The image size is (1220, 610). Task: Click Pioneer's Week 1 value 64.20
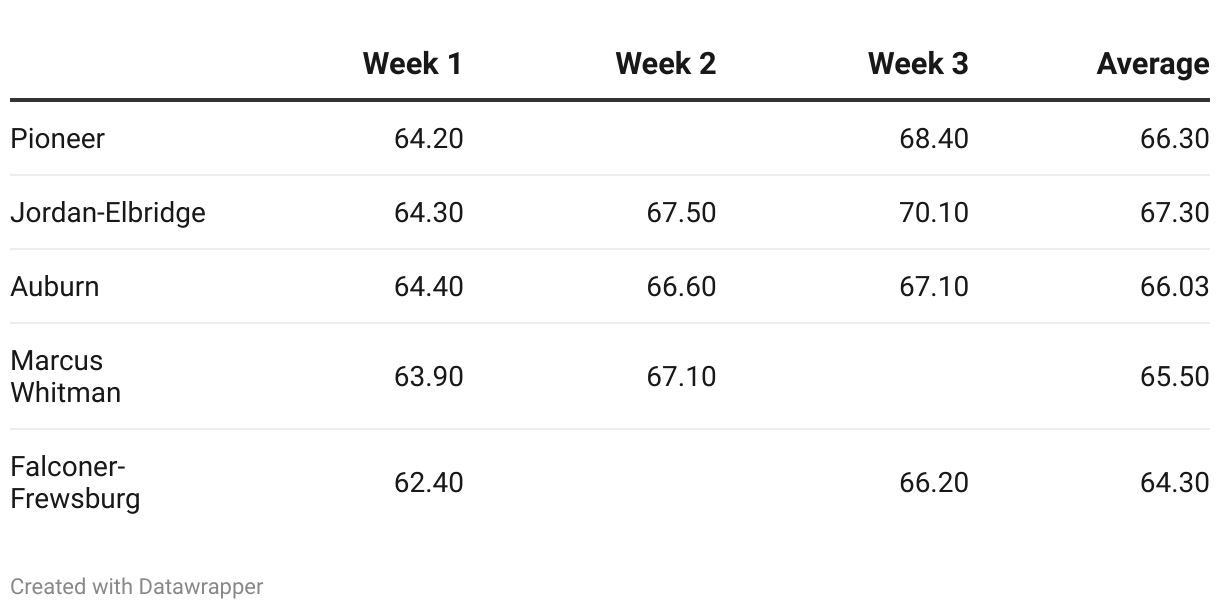coord(429,139)
